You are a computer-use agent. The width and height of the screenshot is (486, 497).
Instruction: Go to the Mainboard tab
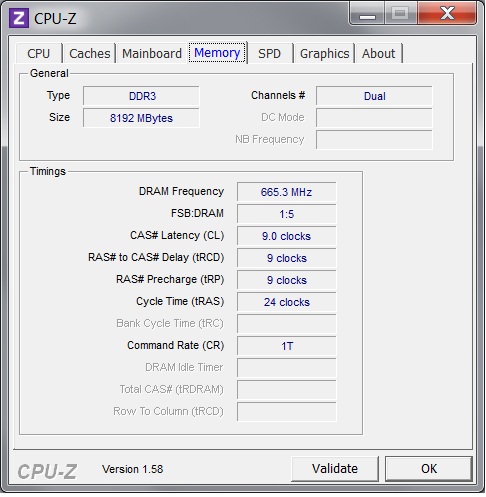click(x=152, y=53)
